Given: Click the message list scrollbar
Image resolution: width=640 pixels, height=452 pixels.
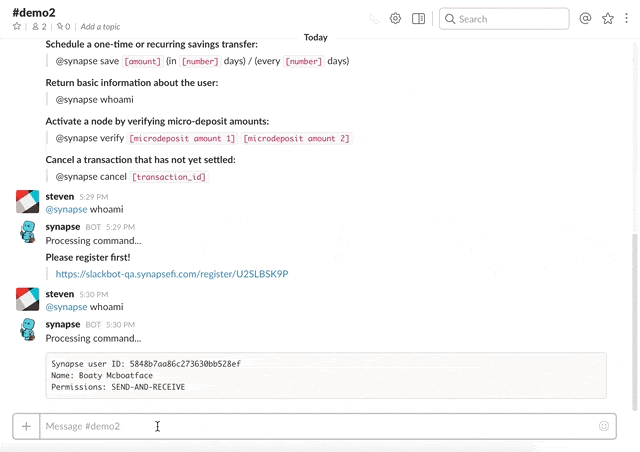Looking at the screenshot, I should pos(634,300).
